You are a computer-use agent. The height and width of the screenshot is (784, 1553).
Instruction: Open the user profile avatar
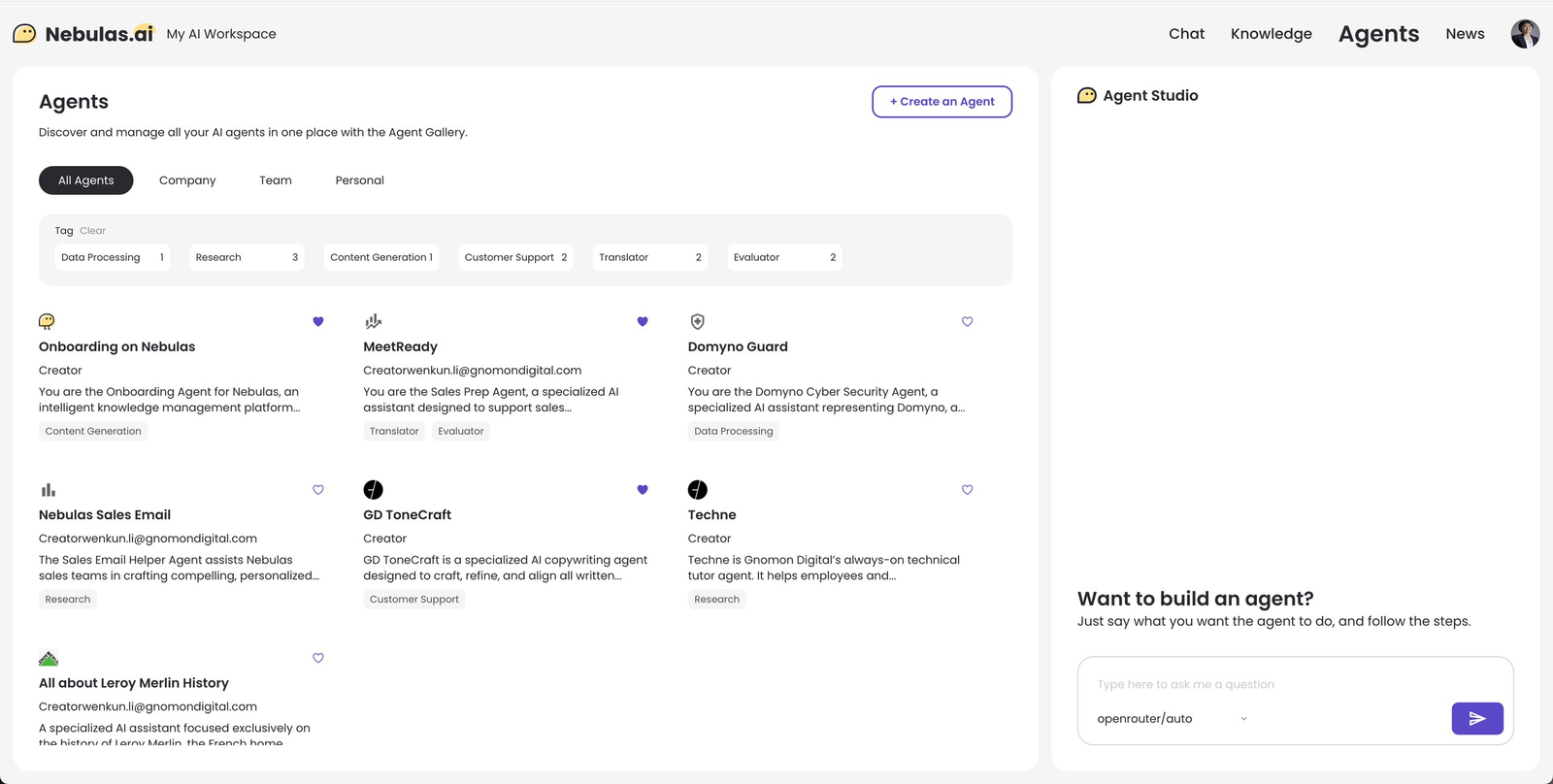pyautogui.click(x=1525, y=34)
